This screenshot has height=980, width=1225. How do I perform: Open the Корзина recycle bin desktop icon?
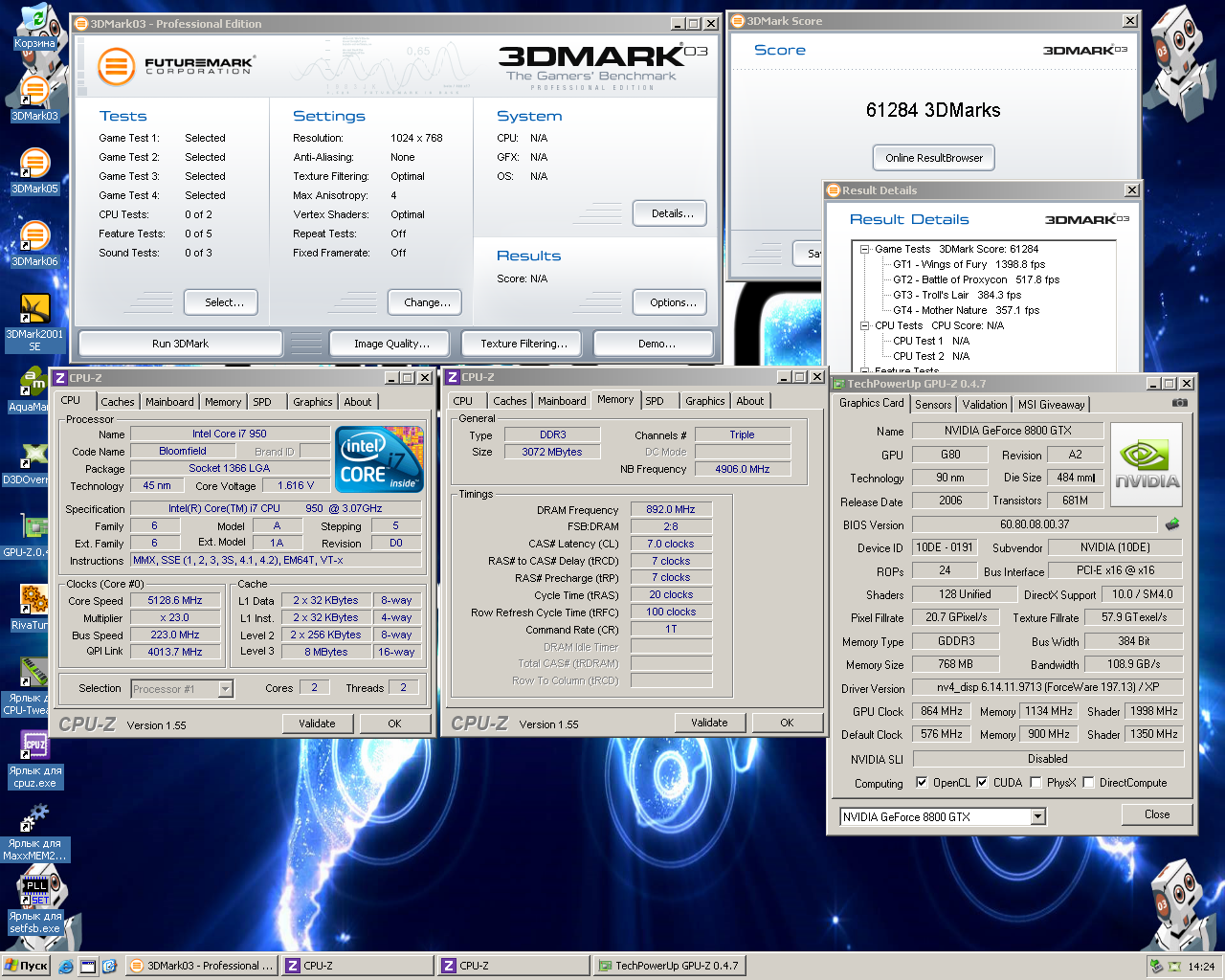pos(34,27)
